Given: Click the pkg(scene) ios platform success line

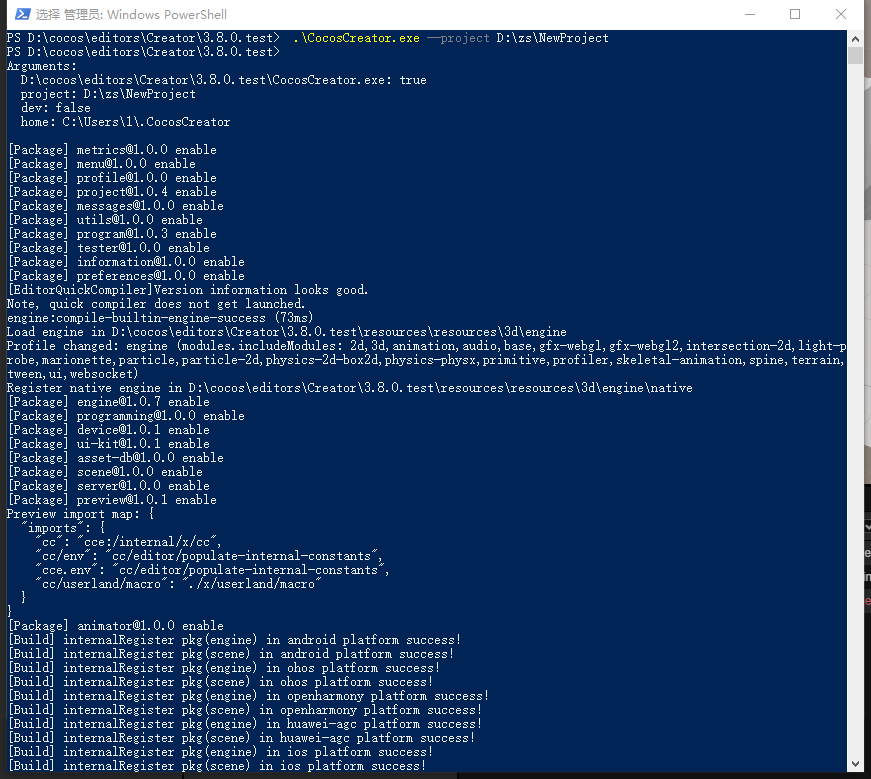Looking at the screenshot, I should click(x=217, y=766).
